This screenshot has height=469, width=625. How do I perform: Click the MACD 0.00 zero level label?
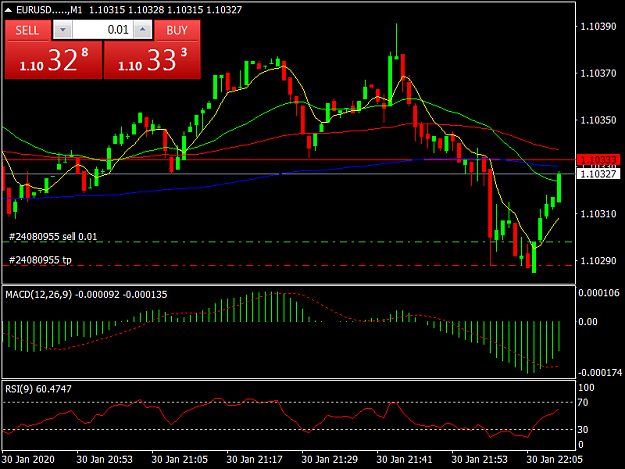(x=588, y=322)
